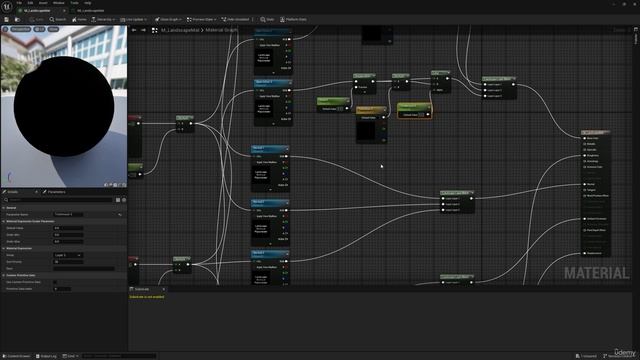The image size is (640, 360).
Task: Click the Primitive Data Index field
Action: [62, 289]
